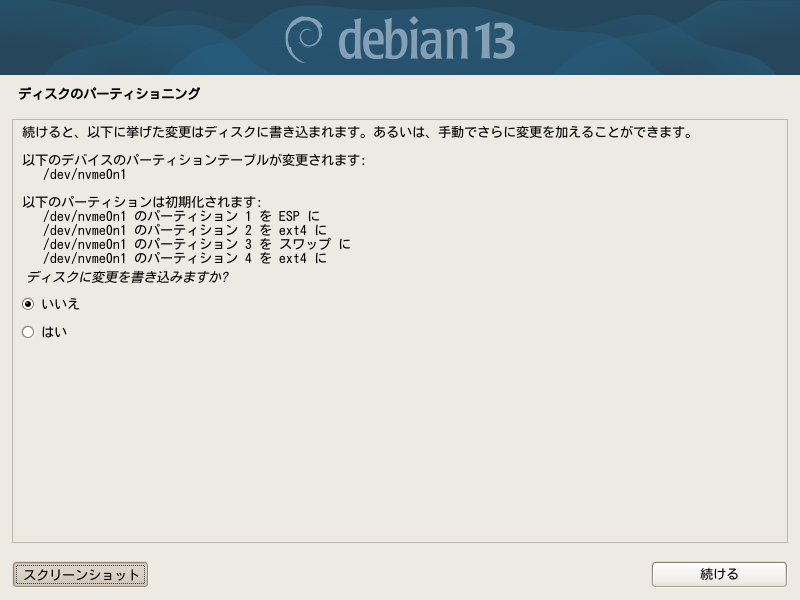Click the Debian swirl logo

click(x=303, y=39)
